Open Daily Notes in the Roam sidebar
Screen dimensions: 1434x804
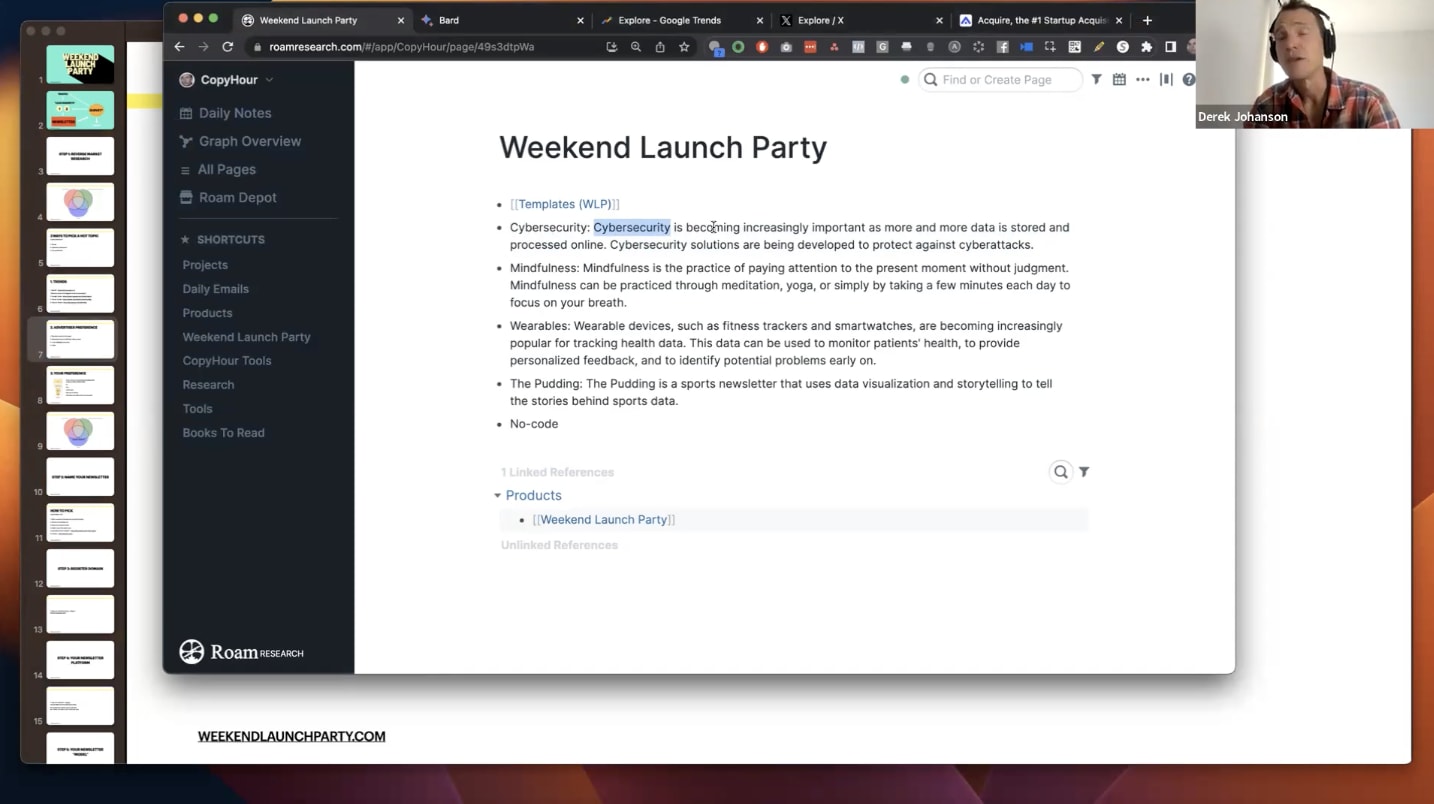(225, 113)
